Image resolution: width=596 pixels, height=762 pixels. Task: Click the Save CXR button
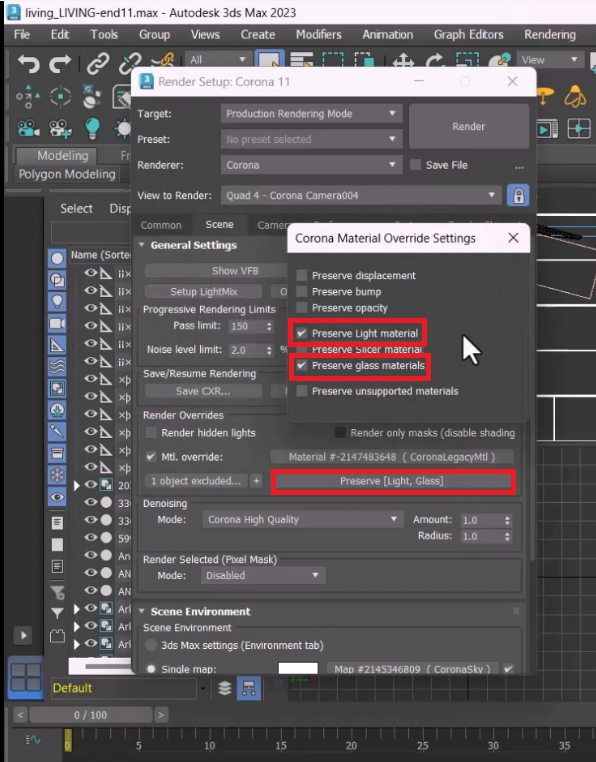203,391
